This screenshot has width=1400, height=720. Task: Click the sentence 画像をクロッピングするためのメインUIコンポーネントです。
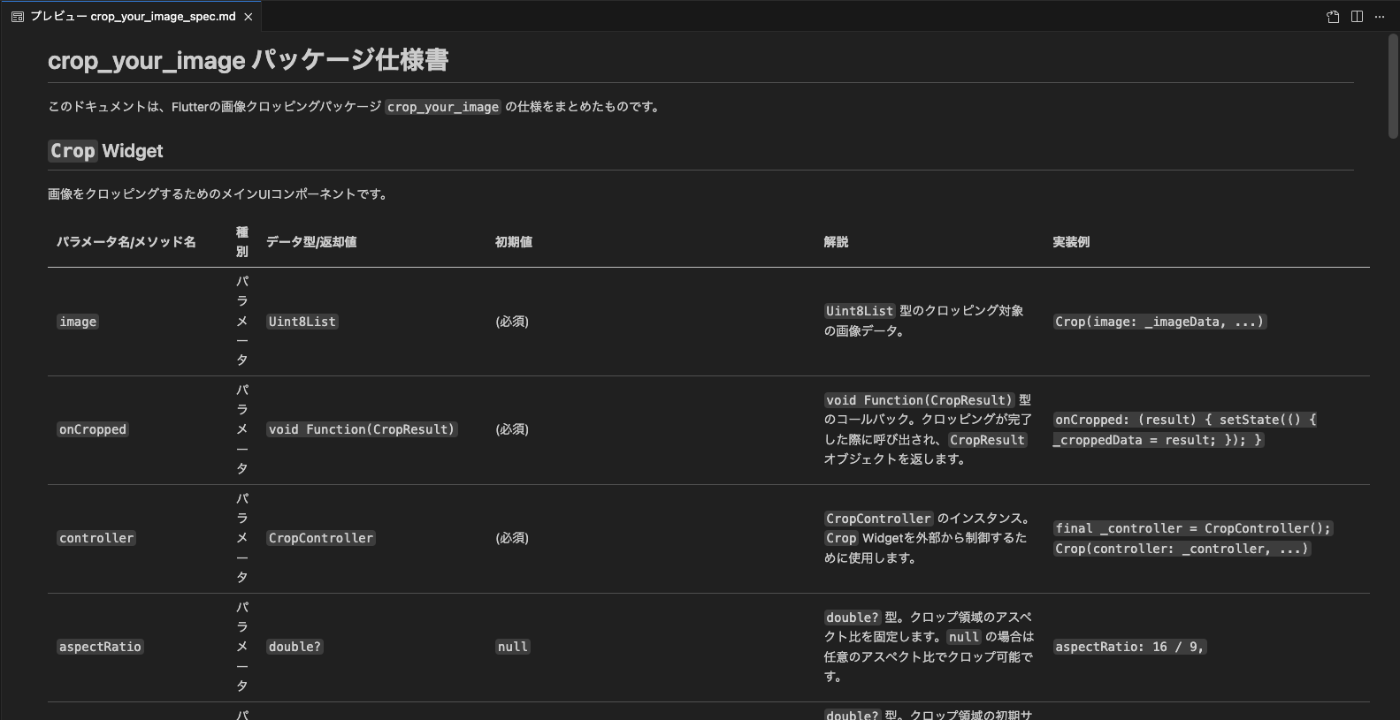(x=218, y=194)
